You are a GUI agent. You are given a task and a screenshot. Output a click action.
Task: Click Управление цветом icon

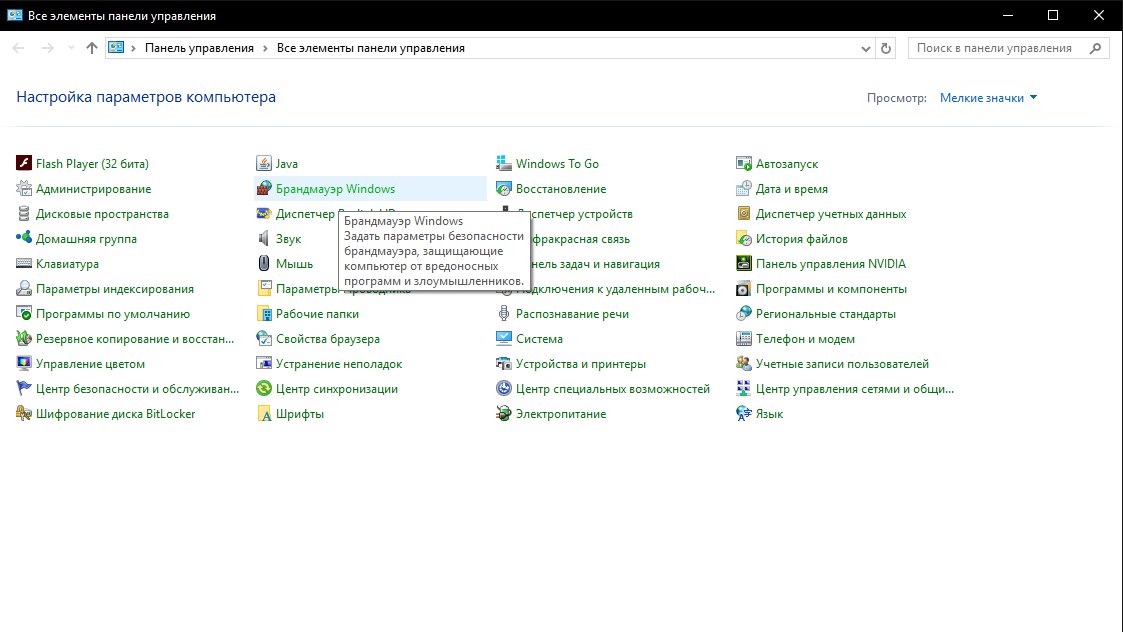(24, 364)
